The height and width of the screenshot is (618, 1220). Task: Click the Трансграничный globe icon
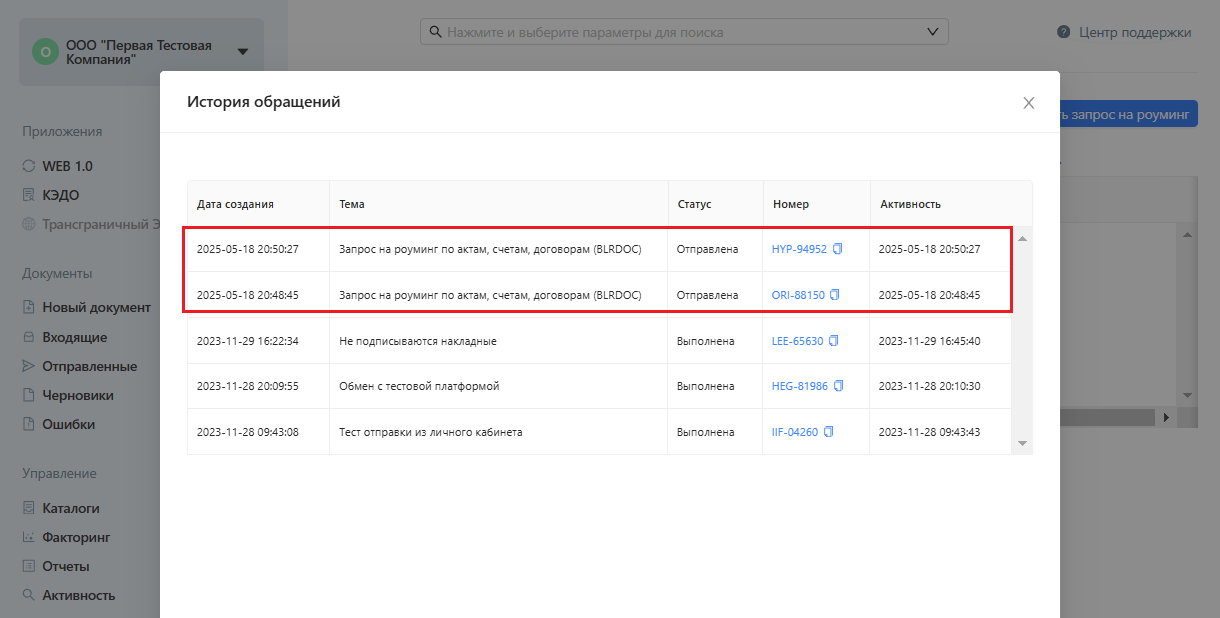click(x=29, y=224)
